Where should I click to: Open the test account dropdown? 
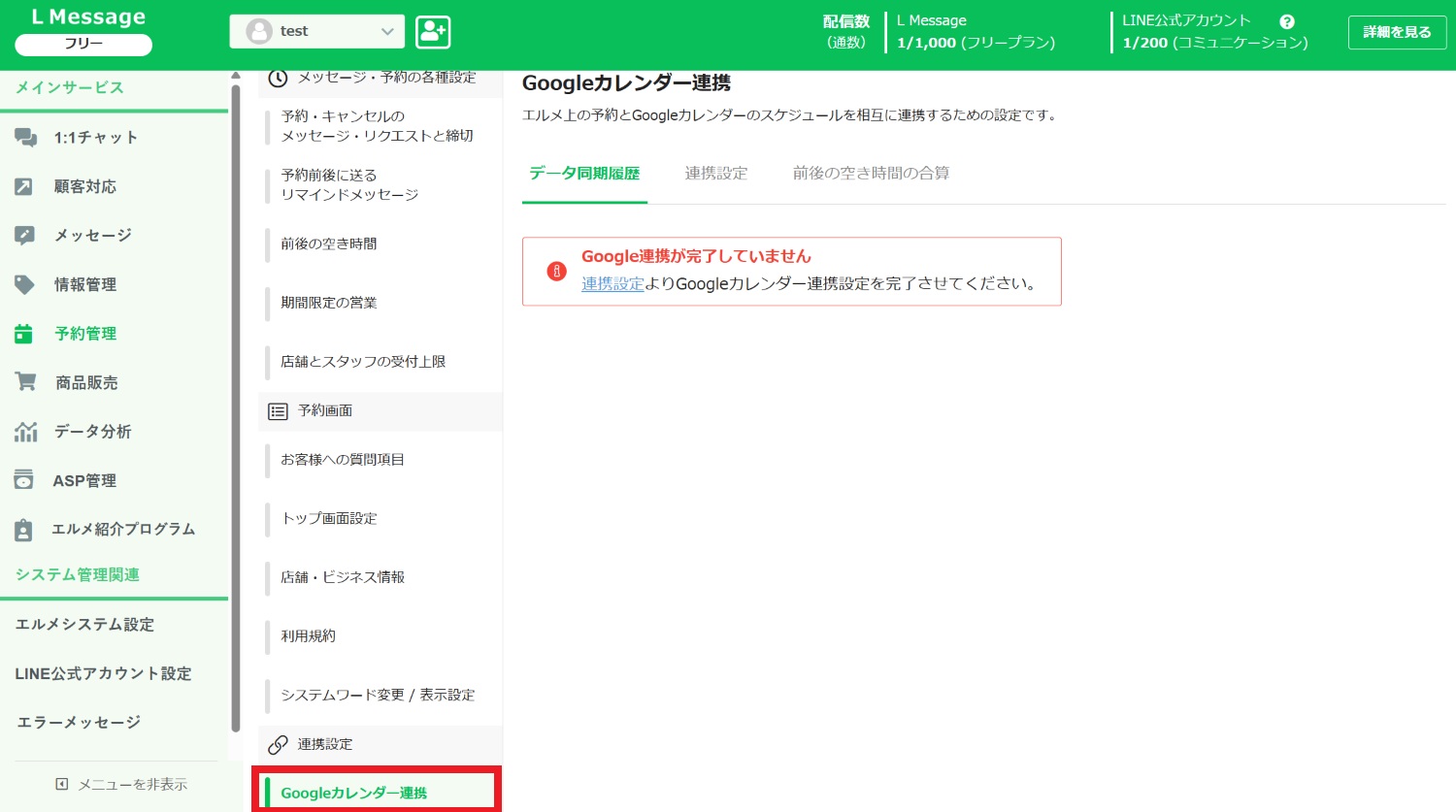click(x=317, y=31)
